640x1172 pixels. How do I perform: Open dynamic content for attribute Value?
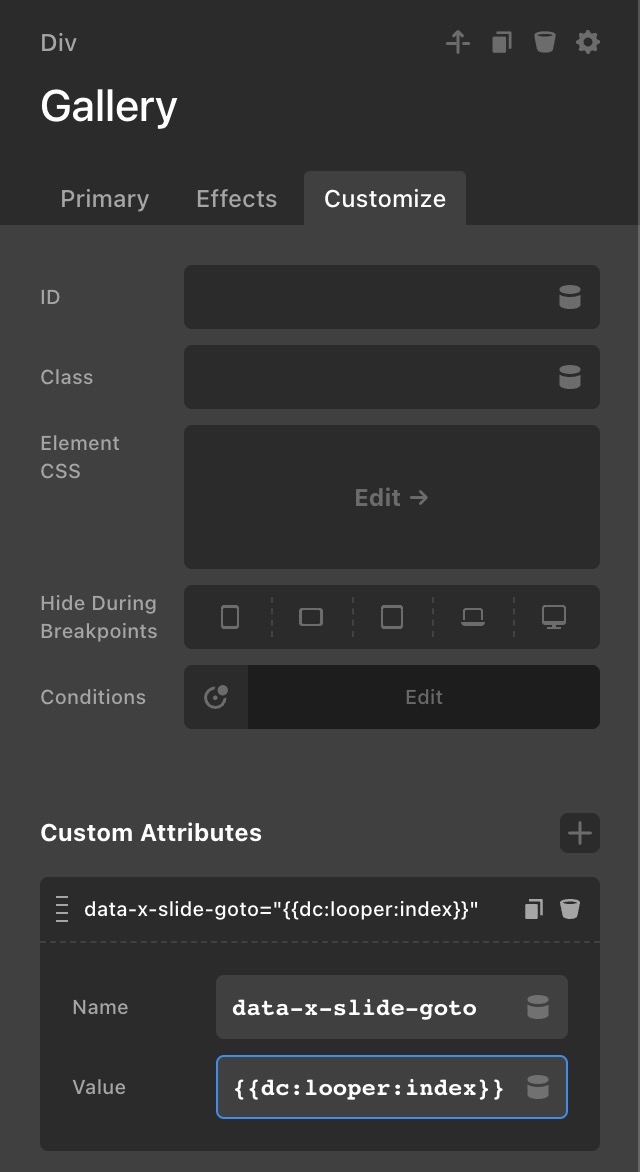538,1087
